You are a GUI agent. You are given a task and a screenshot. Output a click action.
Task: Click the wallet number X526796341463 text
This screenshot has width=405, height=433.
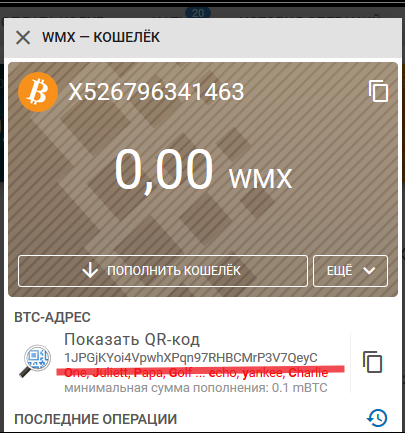coord(156,92)
